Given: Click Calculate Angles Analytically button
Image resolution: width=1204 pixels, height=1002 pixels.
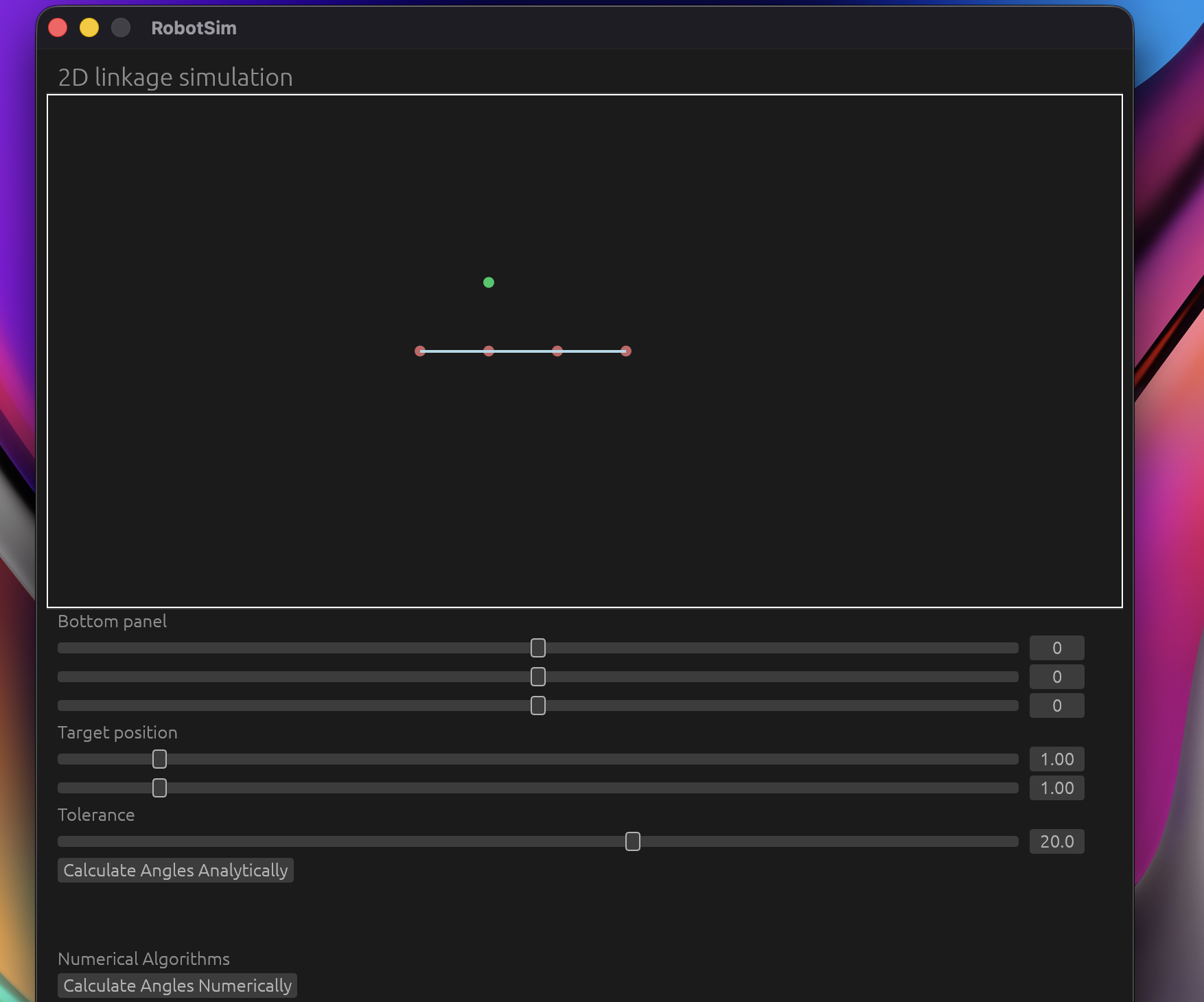Looking at the screenshot, I should (176, 870).
